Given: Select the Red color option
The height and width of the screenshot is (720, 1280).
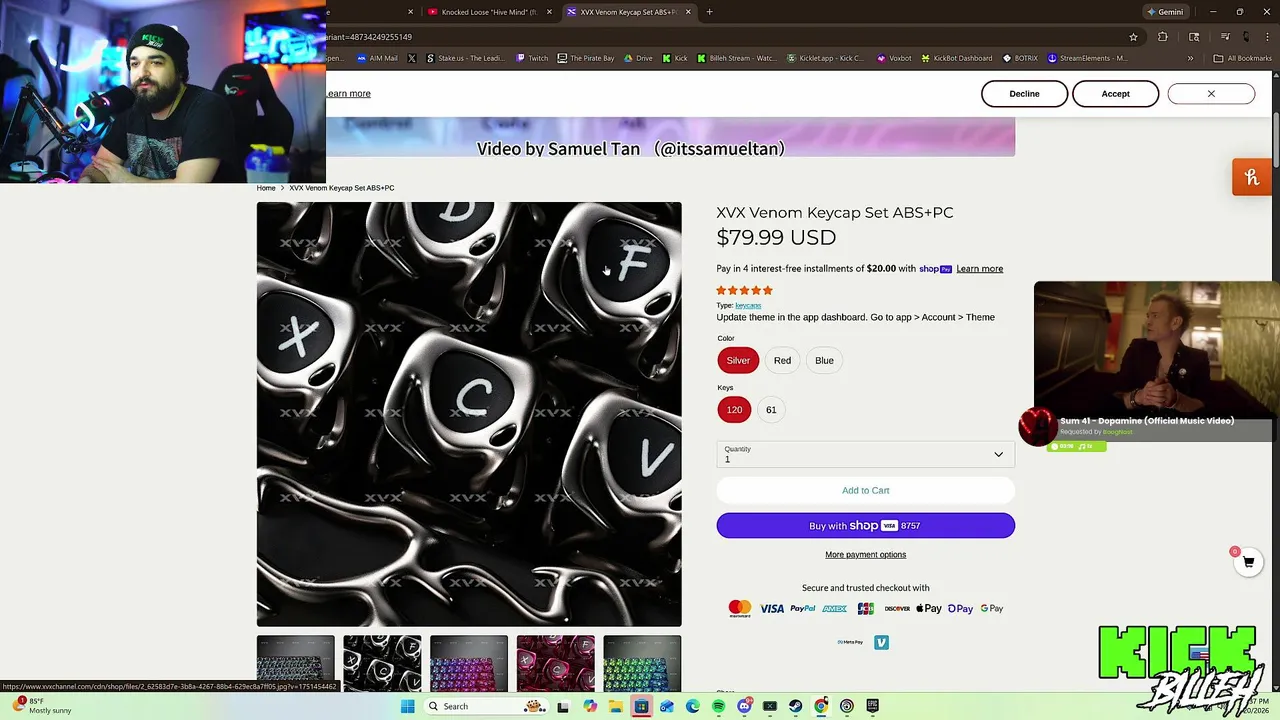Looking at the screenshot, I should pyautogui.click(x=782, y=360).
